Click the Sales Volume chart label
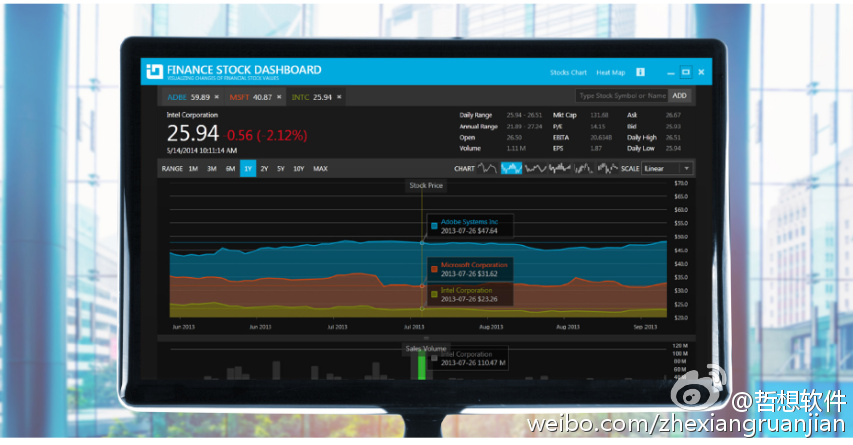 click(x=426, y=348)
